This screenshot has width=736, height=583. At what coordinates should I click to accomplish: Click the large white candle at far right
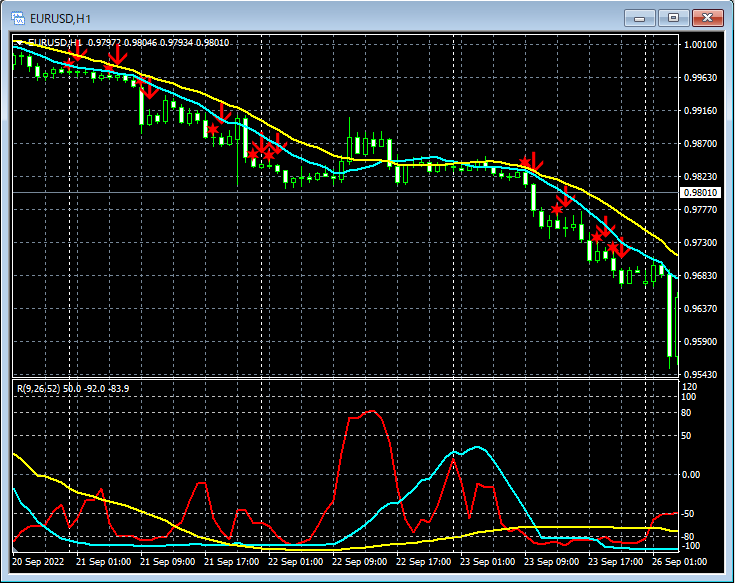click(670, 315)
